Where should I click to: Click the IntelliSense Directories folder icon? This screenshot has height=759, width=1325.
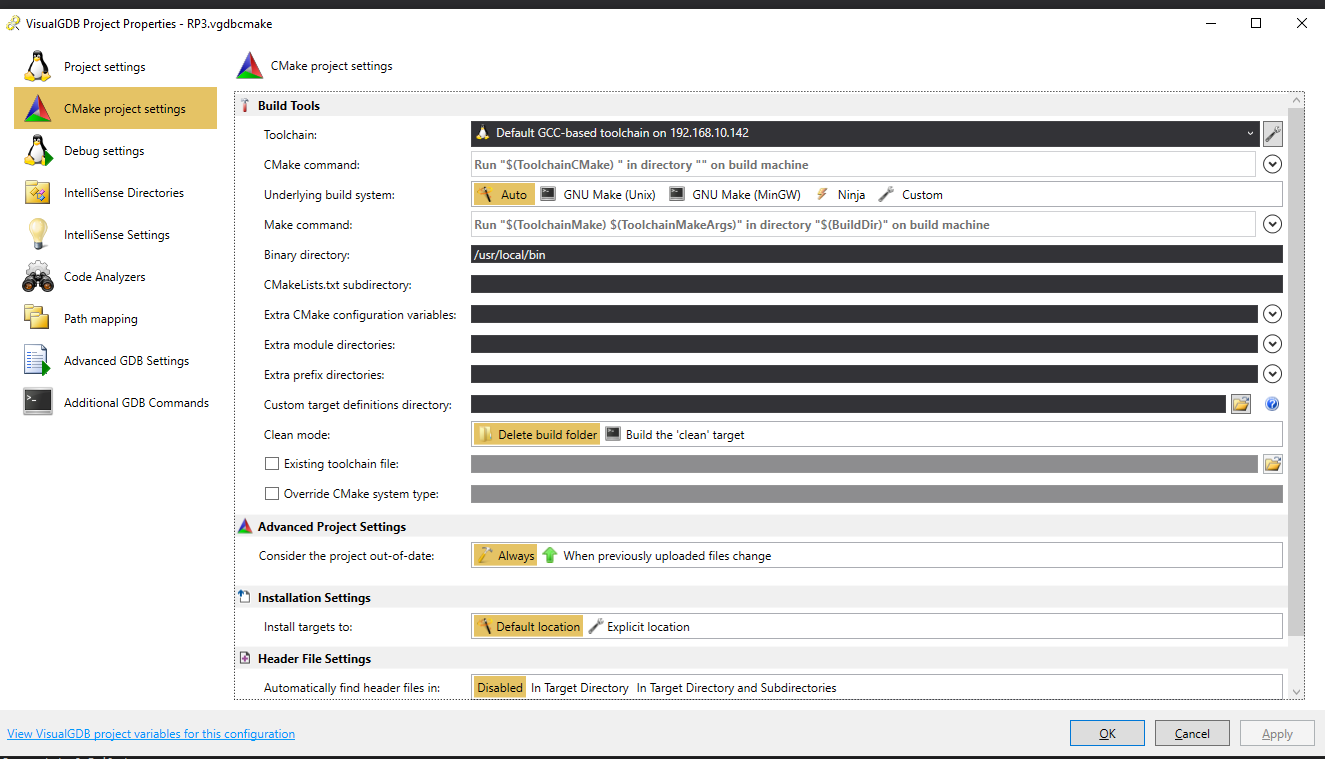click(37, 193)
